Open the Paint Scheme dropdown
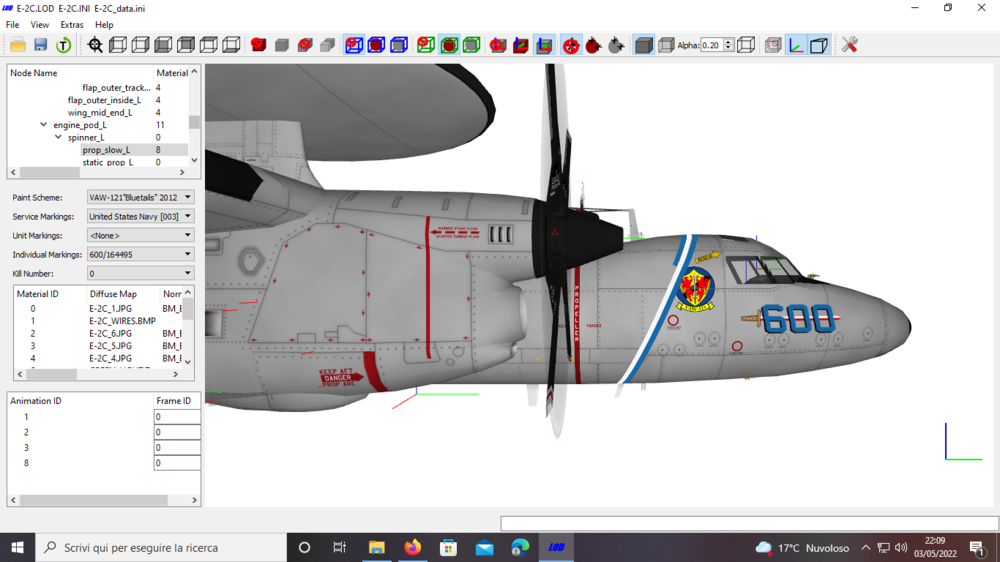Screen dimensions: 1000x562 pos(140,198)
